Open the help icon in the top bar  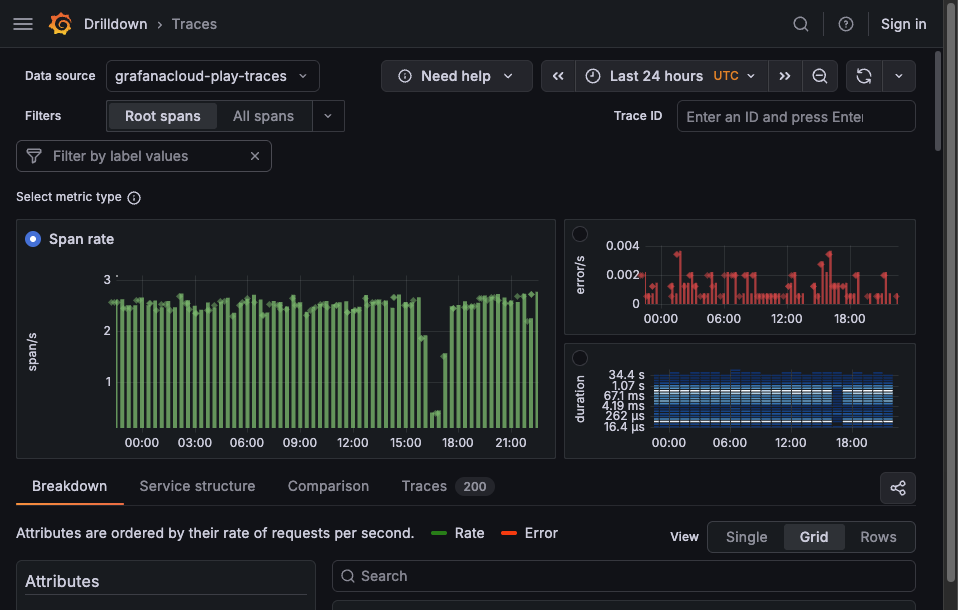[x=845, y=23]
